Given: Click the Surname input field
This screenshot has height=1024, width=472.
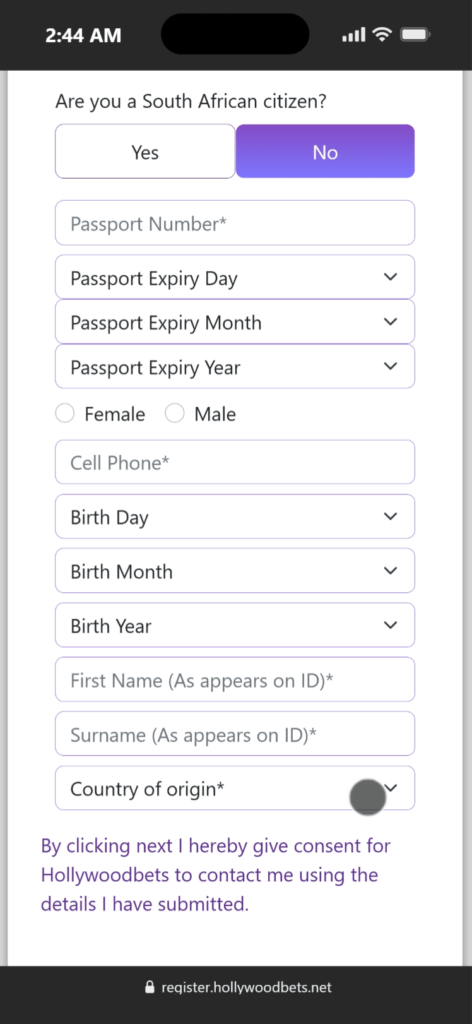Looking at the screenshot, I should pos(235,734).
